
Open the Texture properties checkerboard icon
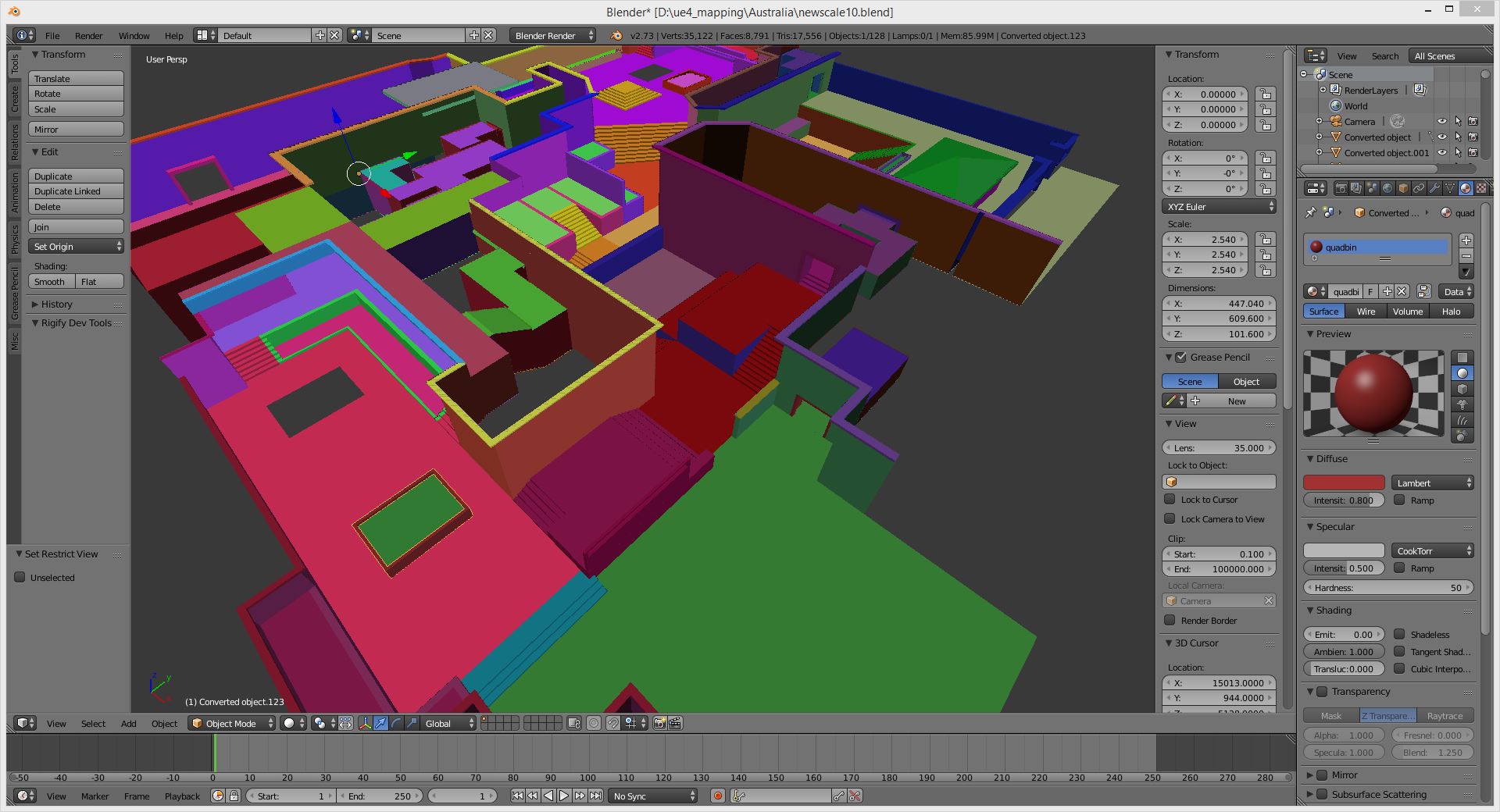(1480, 188)
